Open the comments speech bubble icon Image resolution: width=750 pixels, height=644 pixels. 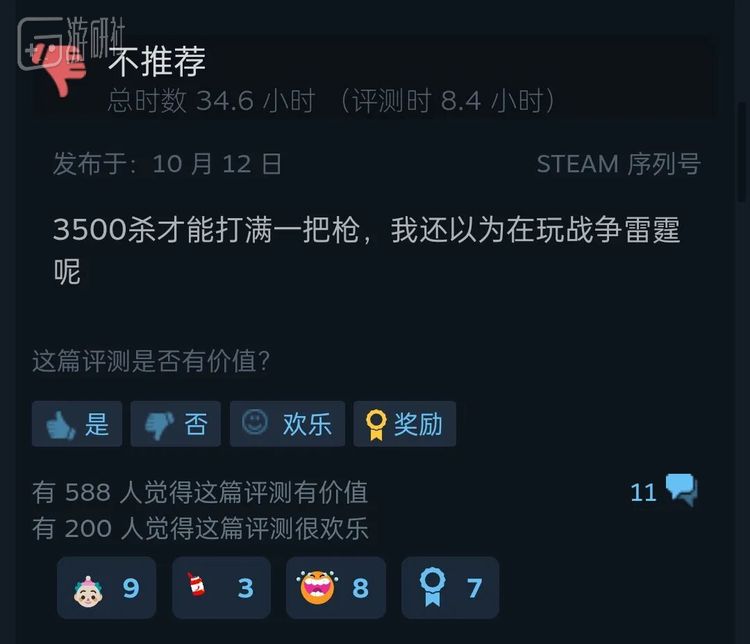(x=682, y=490)
